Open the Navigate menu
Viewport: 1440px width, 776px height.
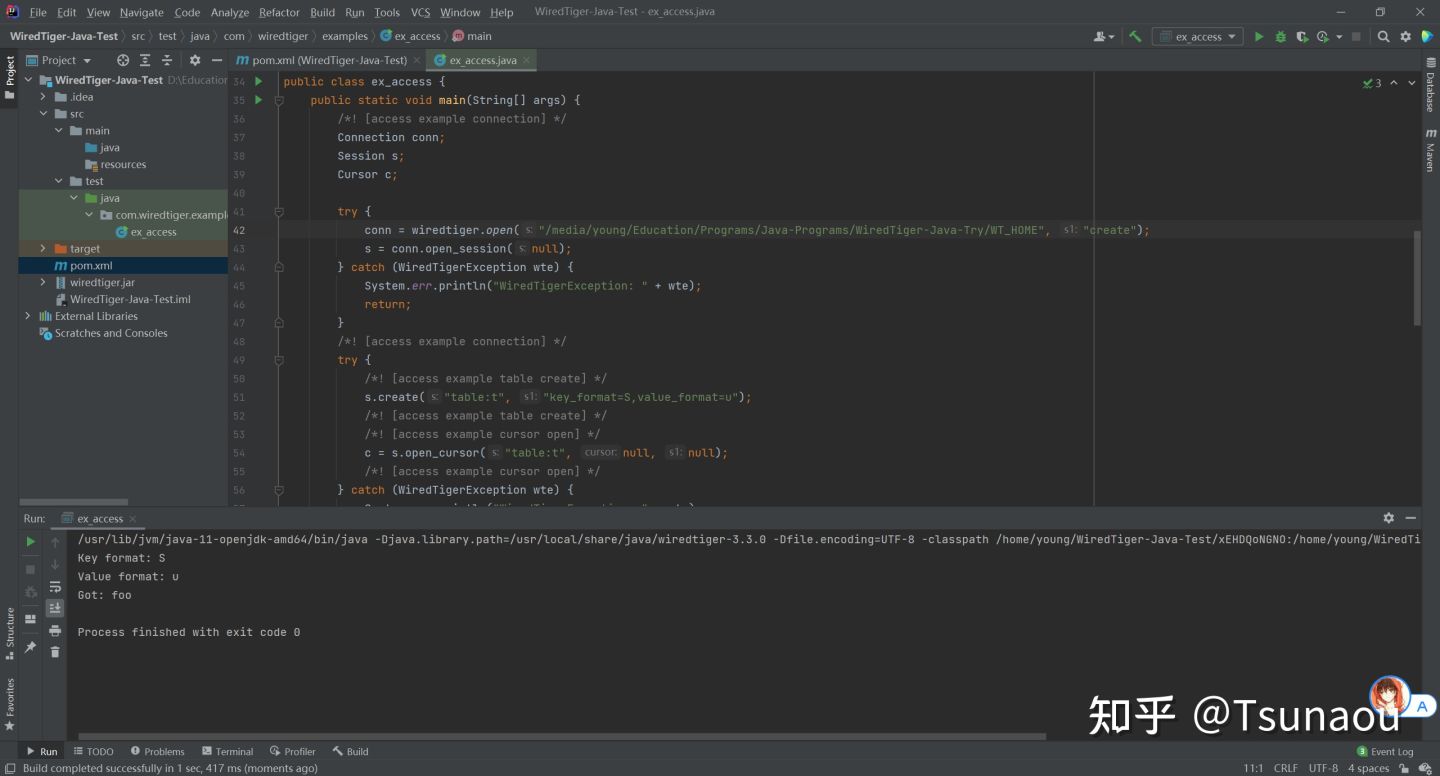tap(141, 12)
